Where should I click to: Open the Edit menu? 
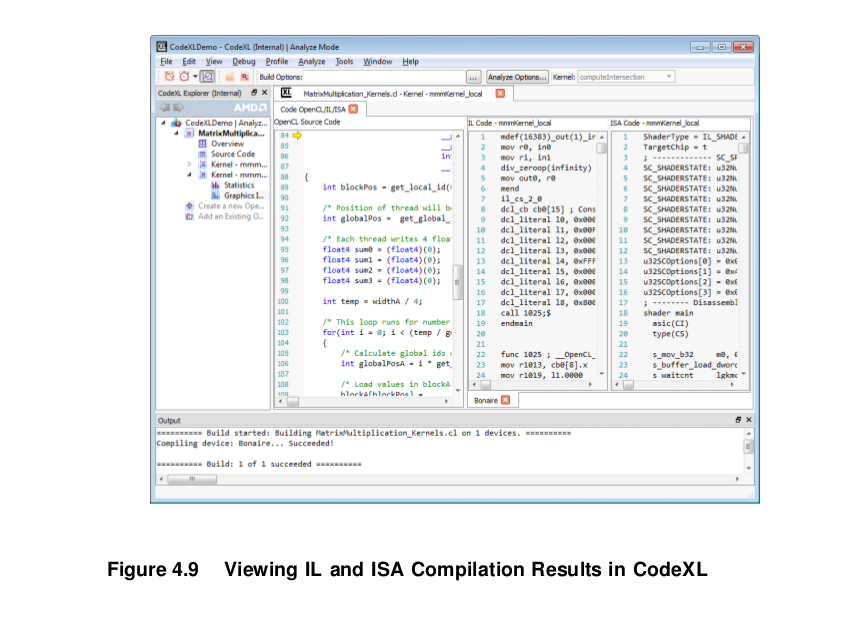[189, 61]
